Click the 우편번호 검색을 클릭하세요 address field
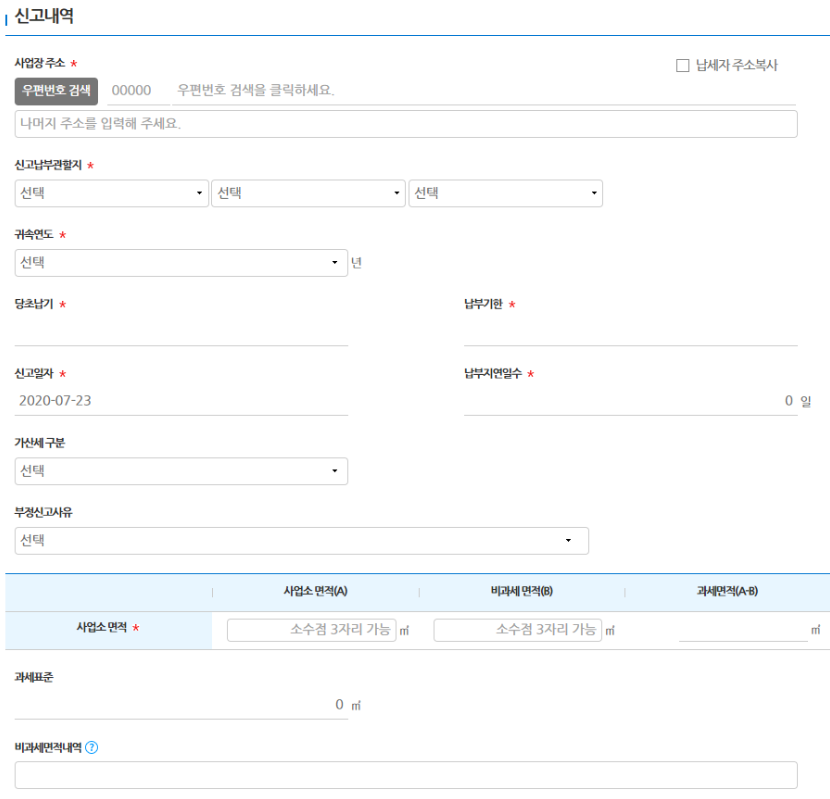The image size is (830, 799). (484, 91)
